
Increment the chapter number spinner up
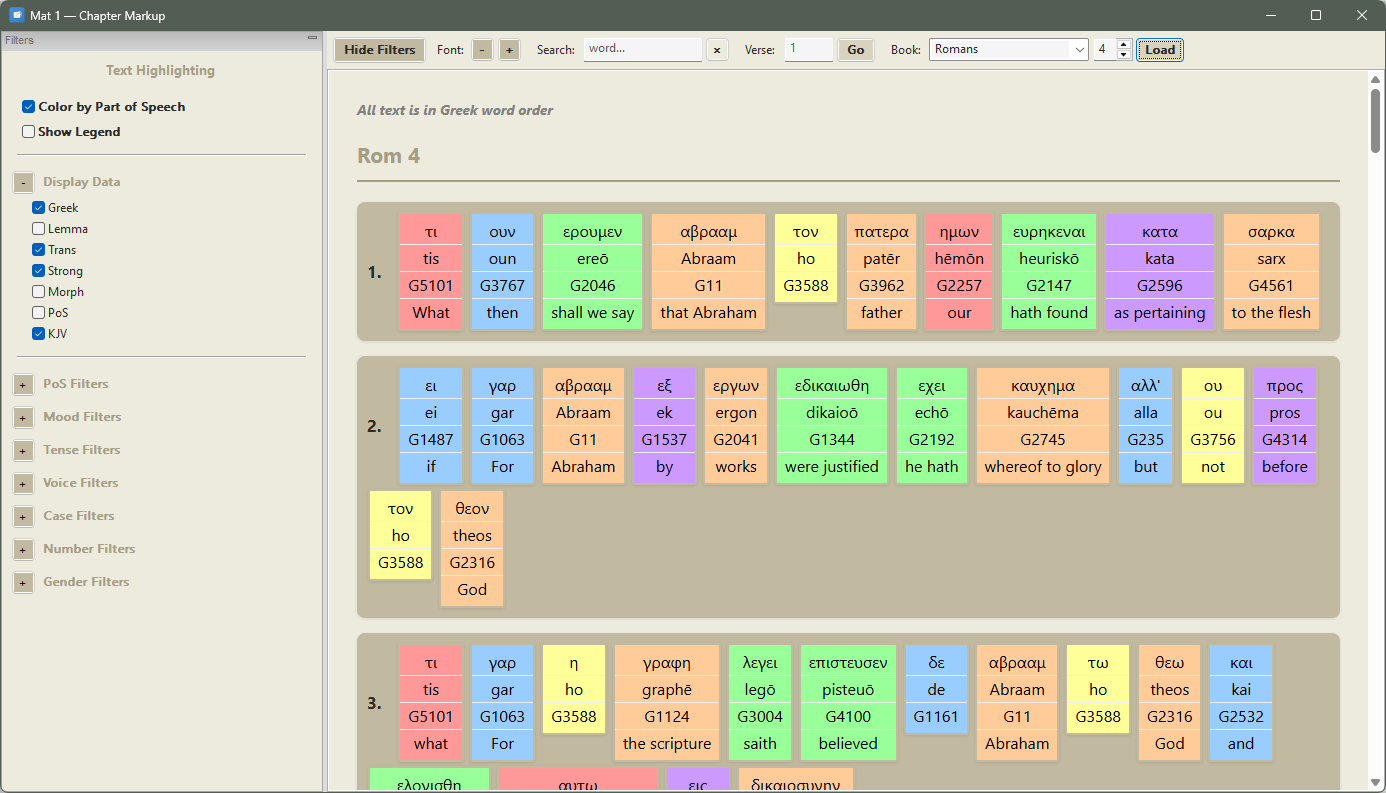pos(1124,45)
